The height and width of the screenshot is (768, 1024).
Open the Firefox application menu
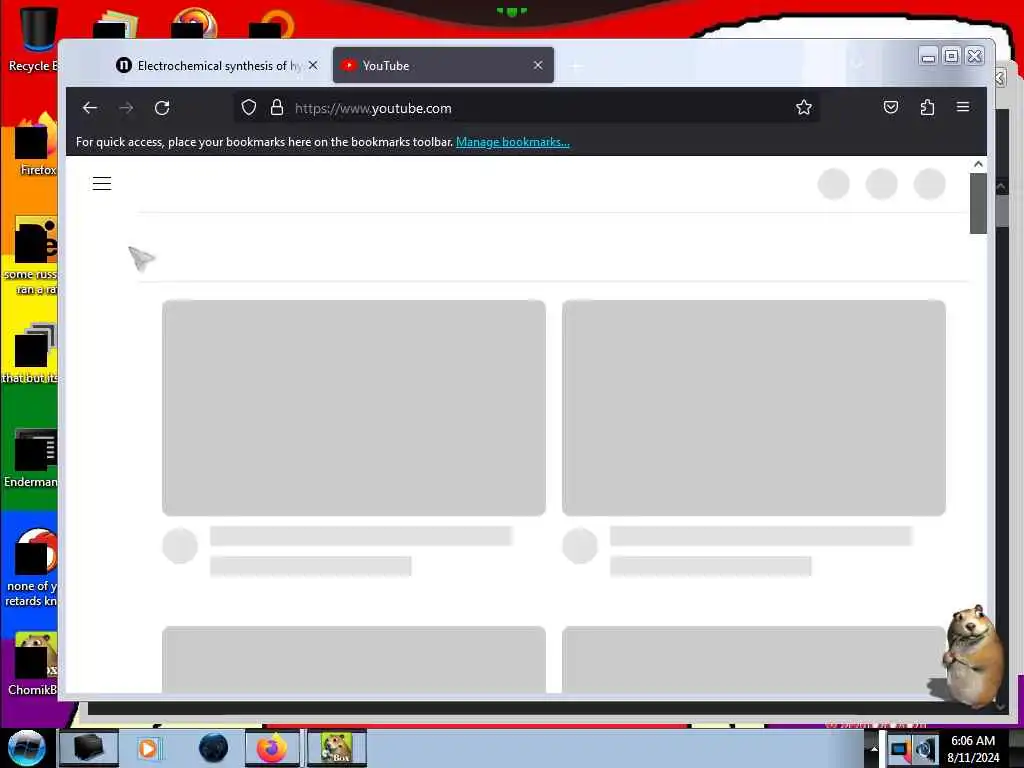click(x=963, y=107)
